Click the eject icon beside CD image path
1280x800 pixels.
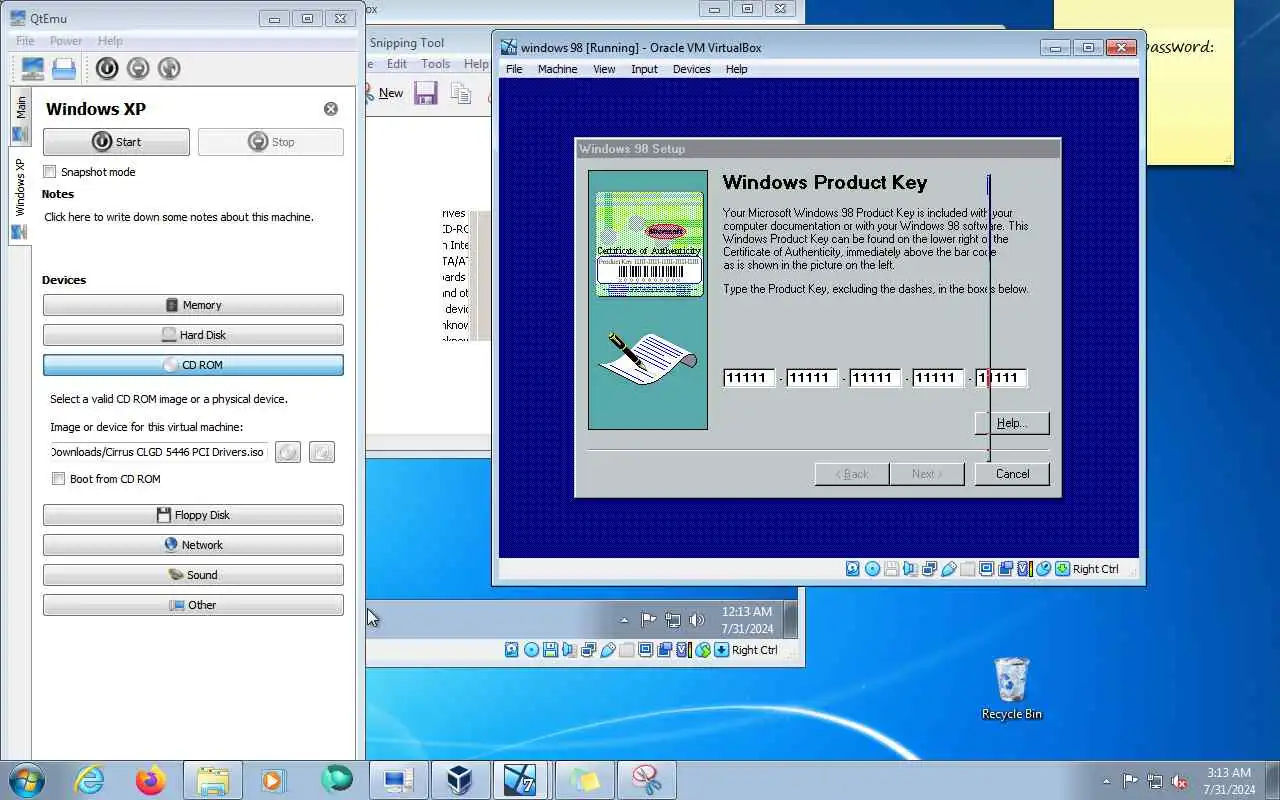tap(288, 452)
